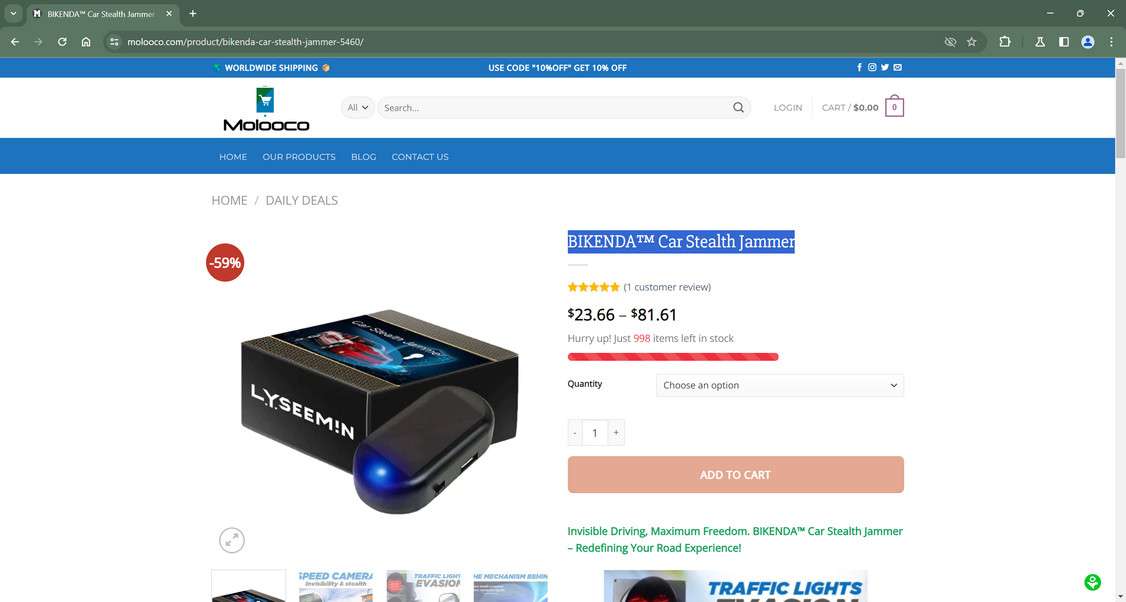Open the shopping cart bag icon

click(894, 106)
